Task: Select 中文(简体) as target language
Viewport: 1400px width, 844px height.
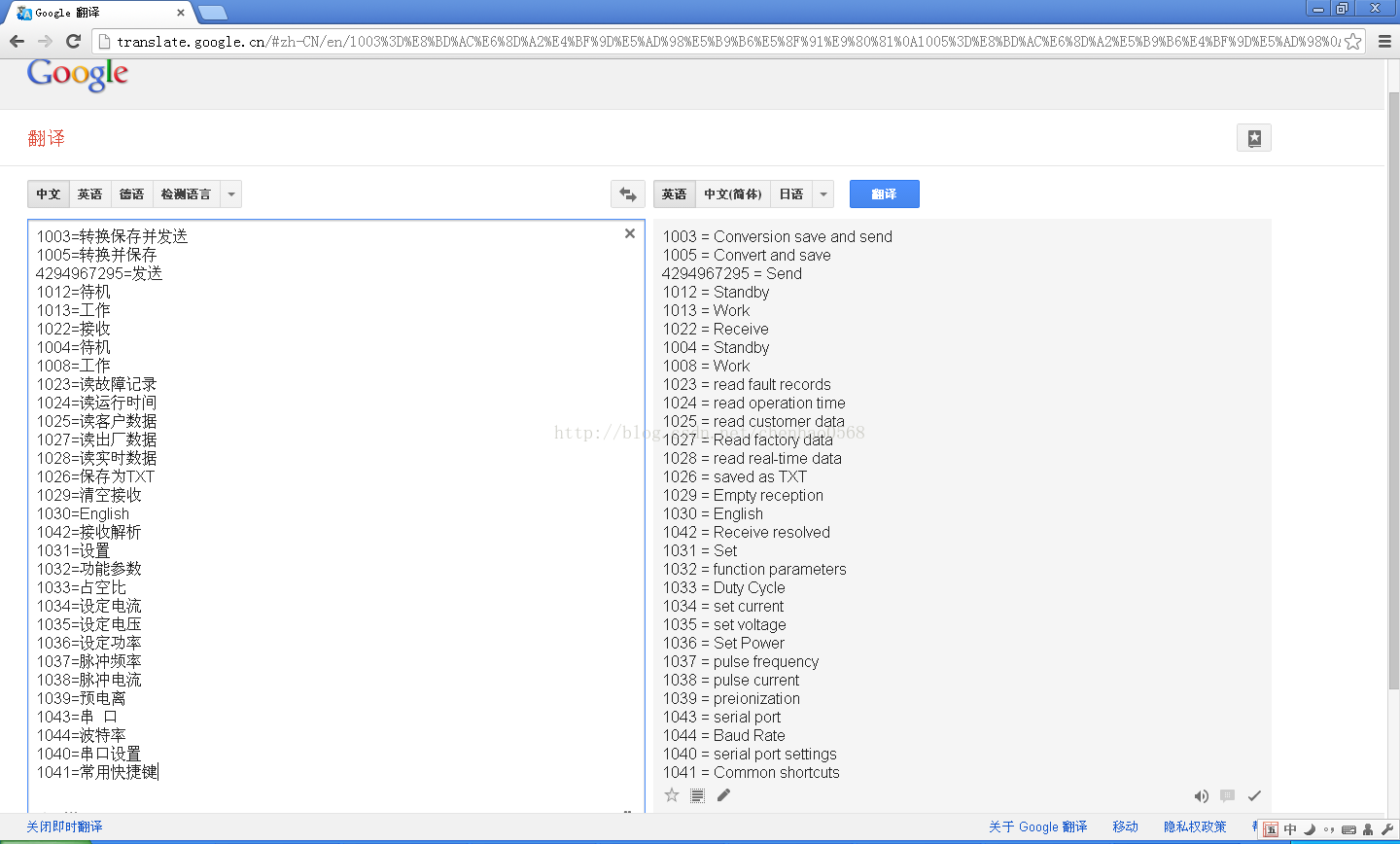Action: coord(733,194)
